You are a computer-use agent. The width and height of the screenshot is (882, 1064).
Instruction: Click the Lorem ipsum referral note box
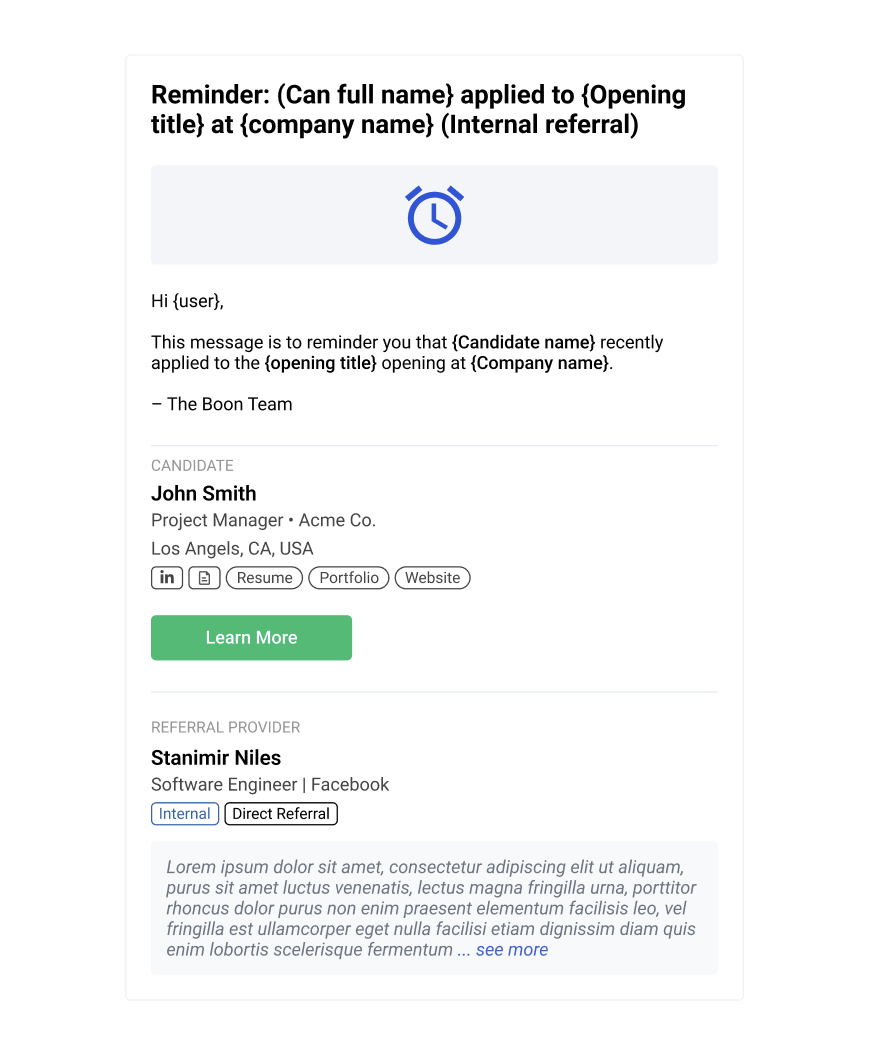[434, 908]
